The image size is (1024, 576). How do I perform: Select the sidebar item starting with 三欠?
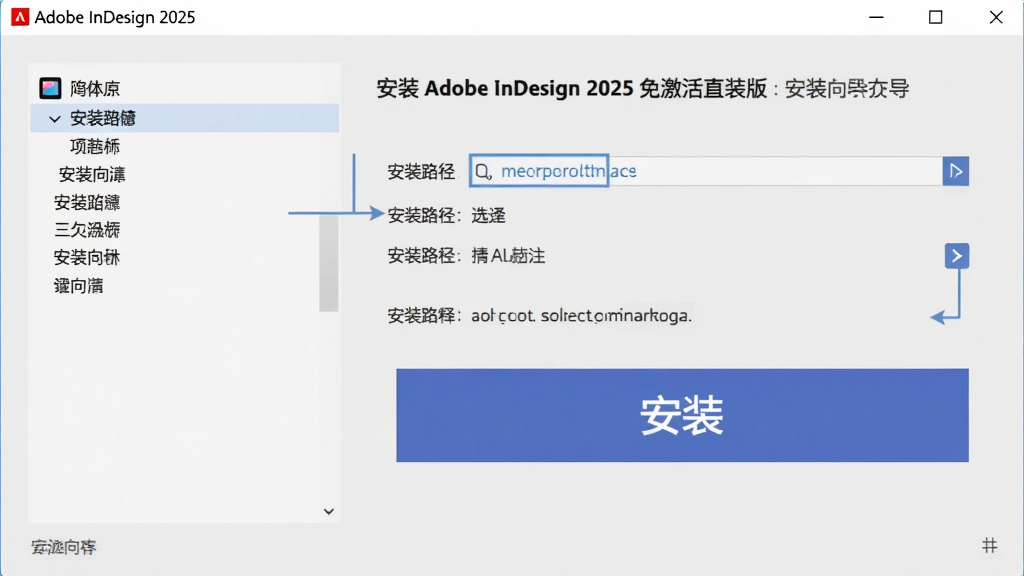coord(87,230)
